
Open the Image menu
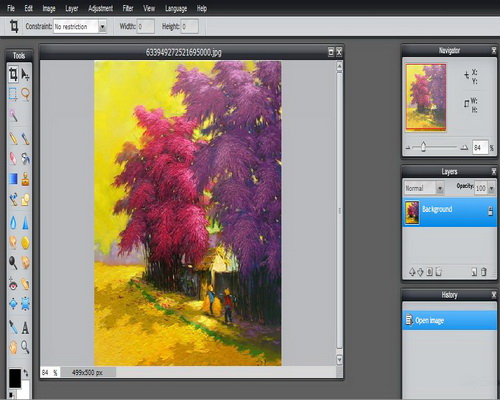point(49,8)
